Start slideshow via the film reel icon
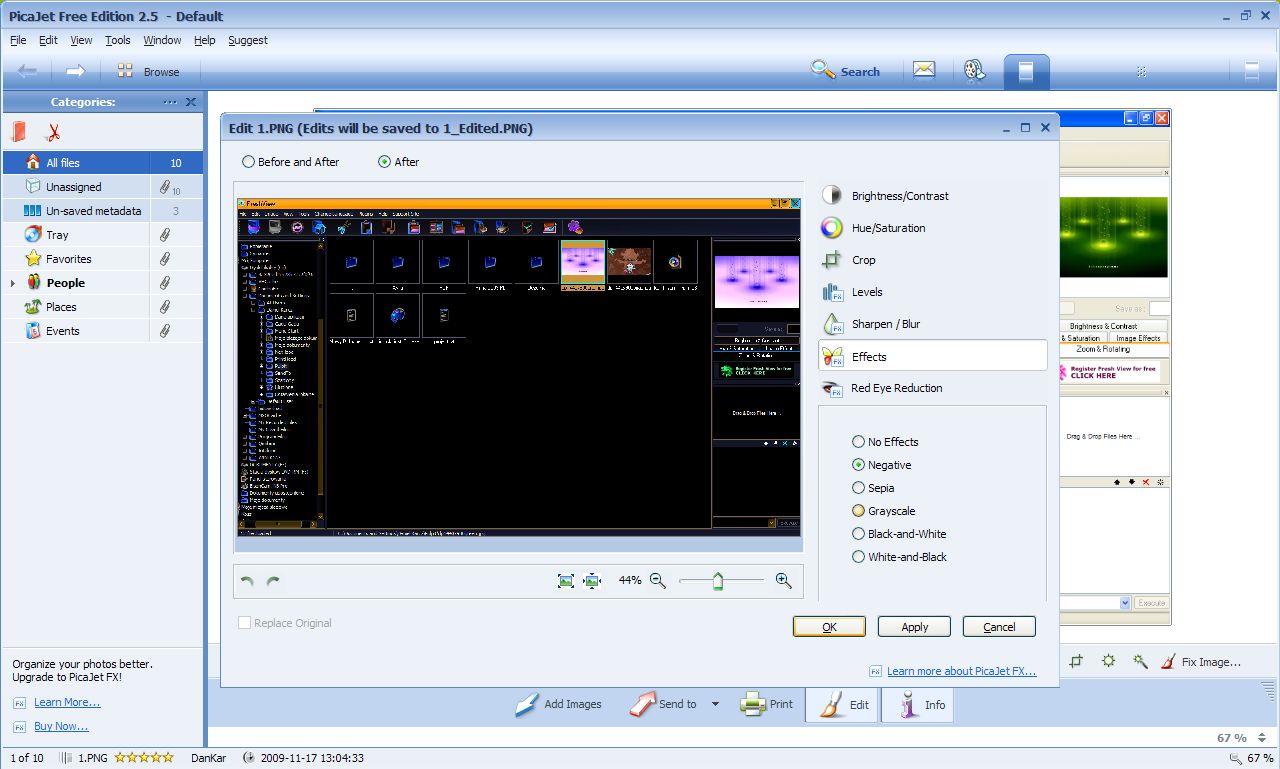 pyautogui.click(x=975, y=70)
